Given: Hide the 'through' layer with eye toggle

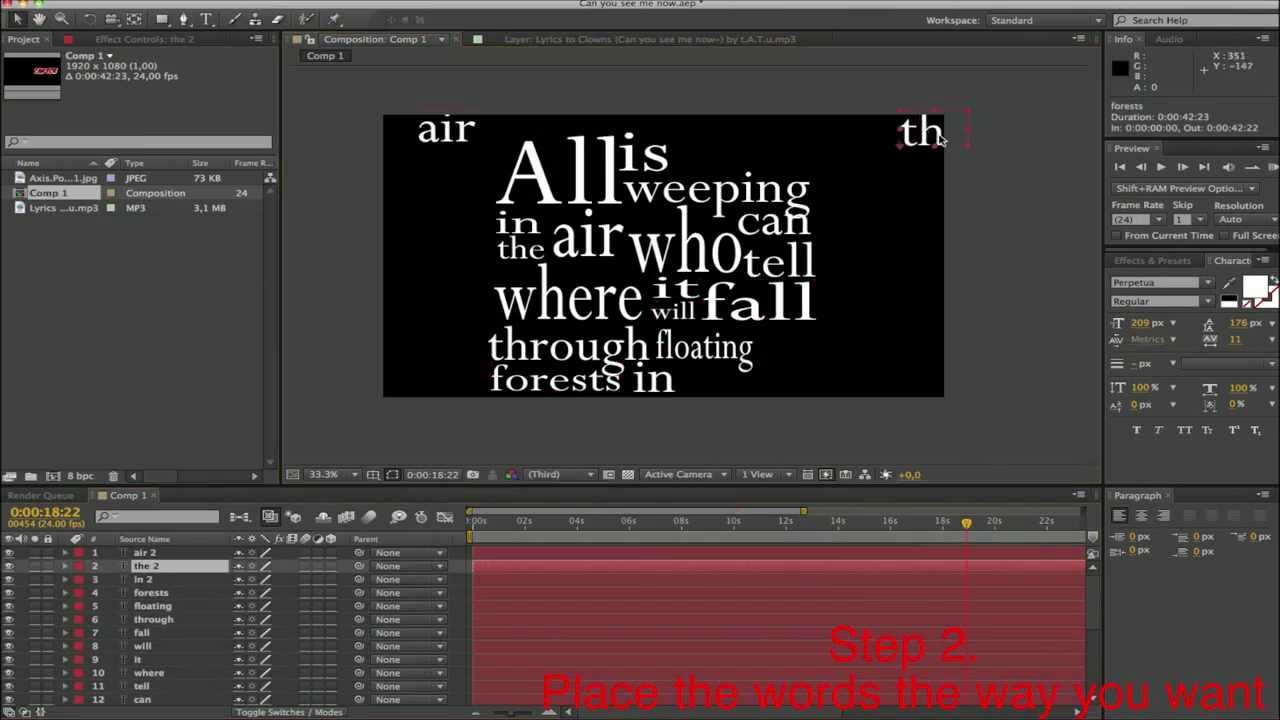Looking at the screenshot, I should (9, 620).
